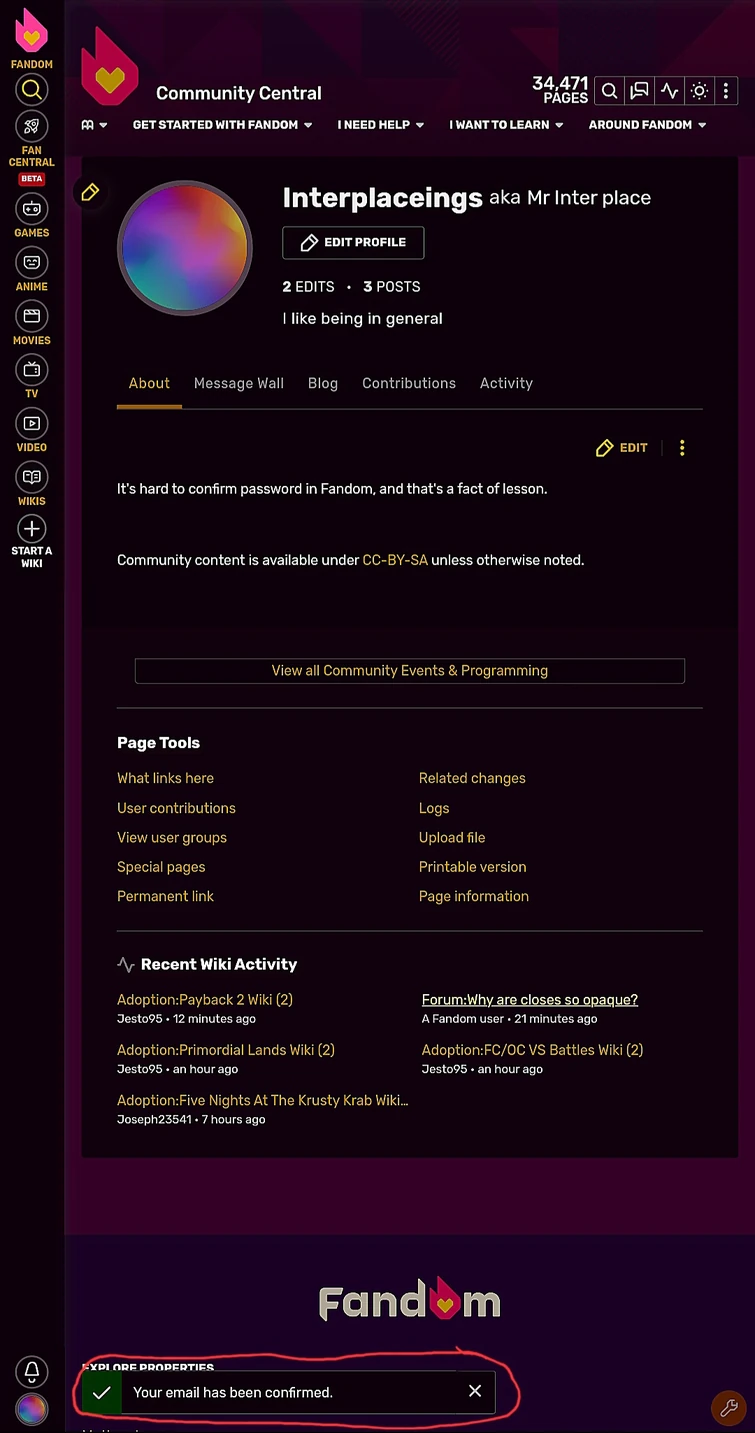Click the Start a Wiki plus icon

pos(32,529)
